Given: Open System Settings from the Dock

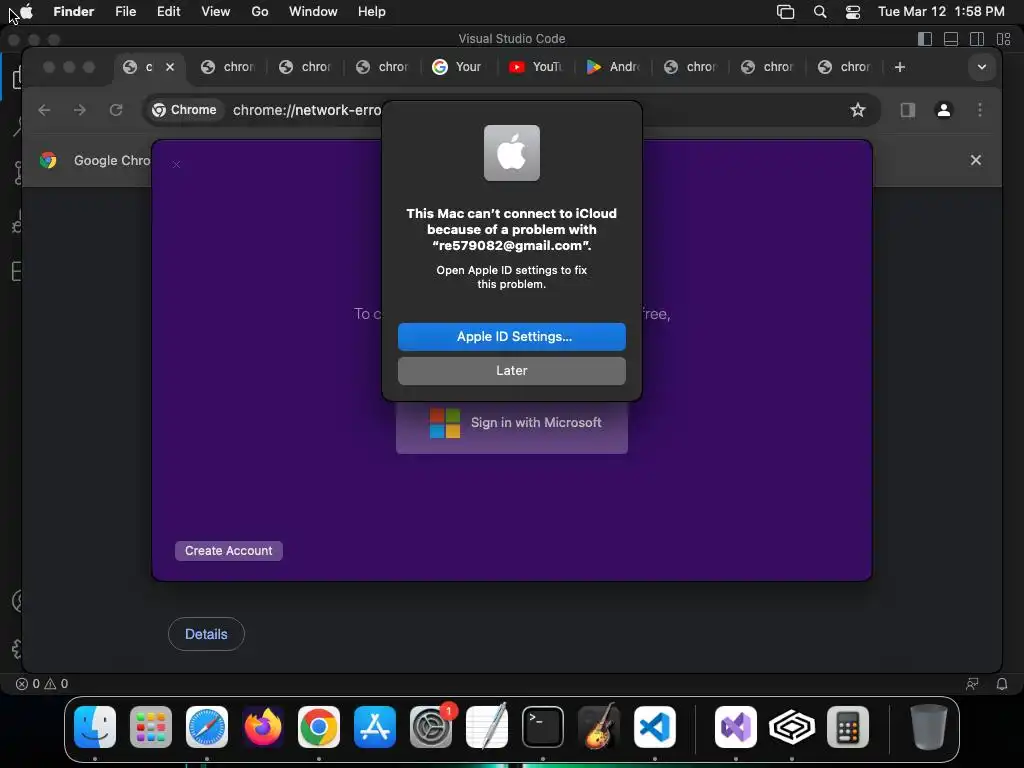Looking at the screenshot, I should coord(431,727).
